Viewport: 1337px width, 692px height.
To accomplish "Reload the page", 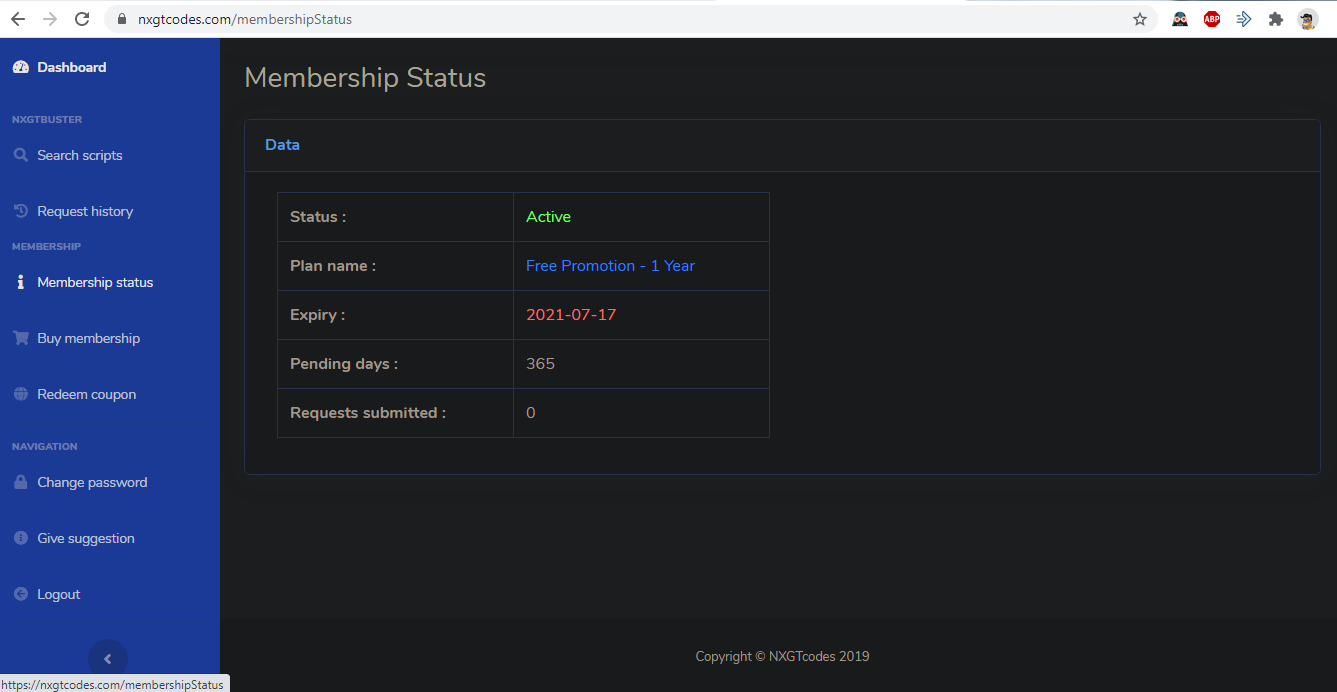I will tap(82, 19).
